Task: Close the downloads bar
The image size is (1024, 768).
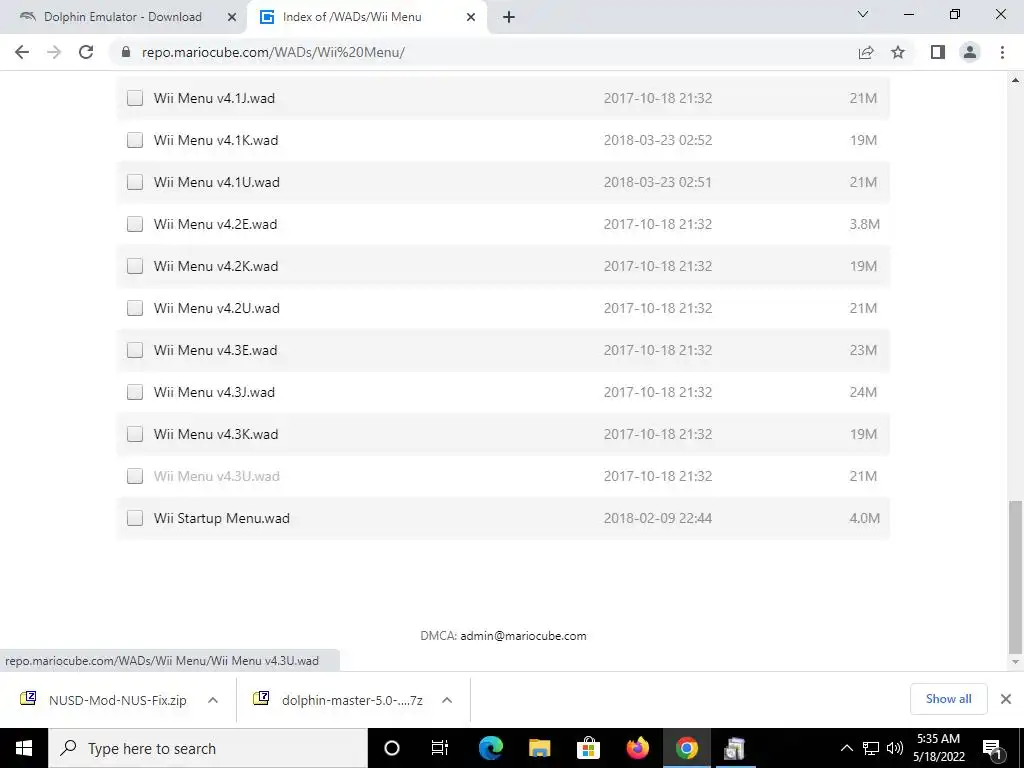Action: point(1006,699)
